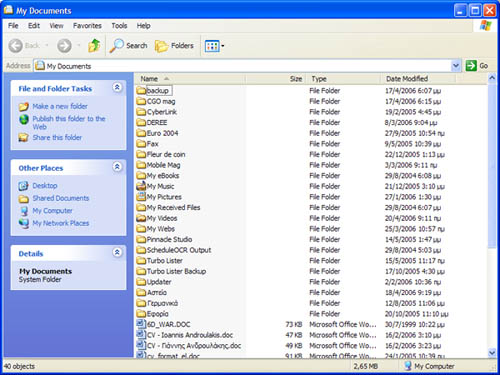The height and width of the screenshot is (375, 500).
Task: Open the Tools menu
Action: [119, 26]
